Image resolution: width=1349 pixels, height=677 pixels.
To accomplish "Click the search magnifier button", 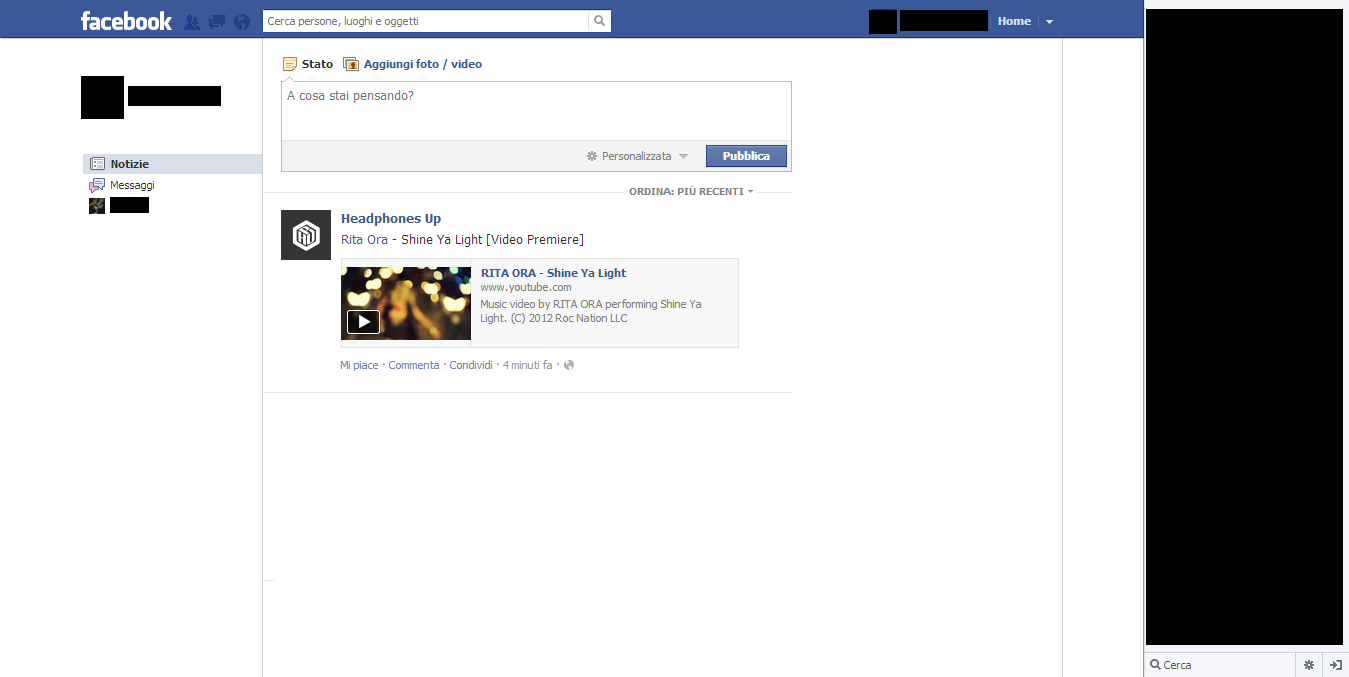I will (x=599, y=21).
